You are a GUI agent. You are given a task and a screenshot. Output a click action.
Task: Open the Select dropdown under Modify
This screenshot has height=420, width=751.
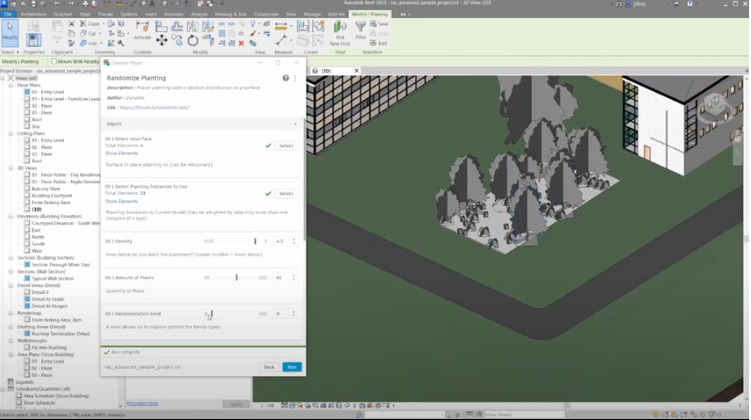tap(10, 52)
